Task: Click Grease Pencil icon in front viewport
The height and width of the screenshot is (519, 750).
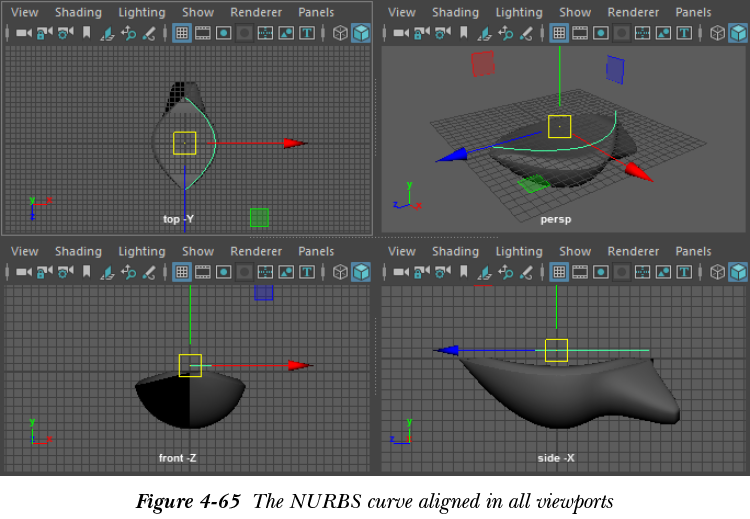Action: click(149, 272)
